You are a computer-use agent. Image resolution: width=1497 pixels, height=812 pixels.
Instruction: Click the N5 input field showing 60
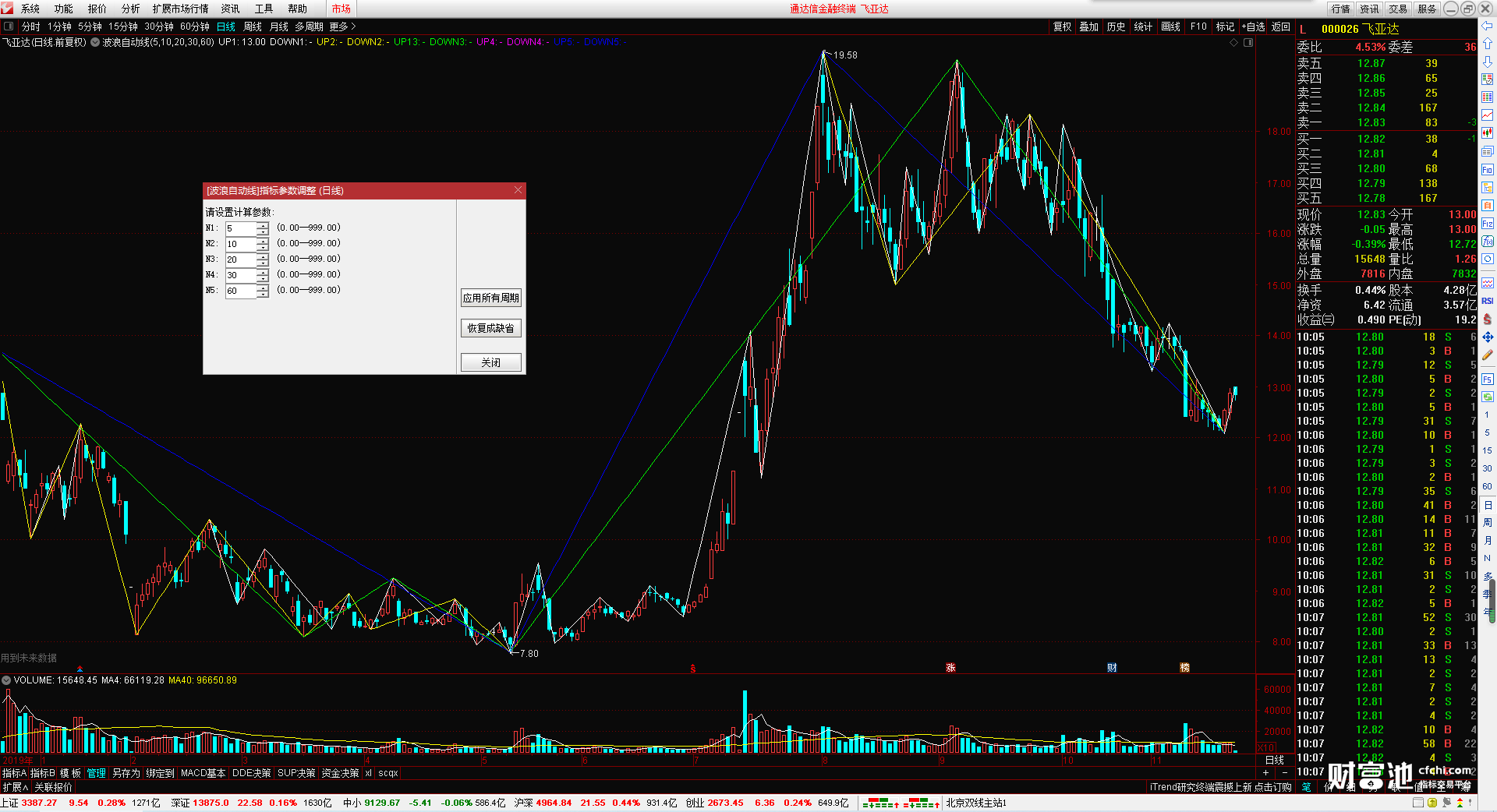coord(241,291)
